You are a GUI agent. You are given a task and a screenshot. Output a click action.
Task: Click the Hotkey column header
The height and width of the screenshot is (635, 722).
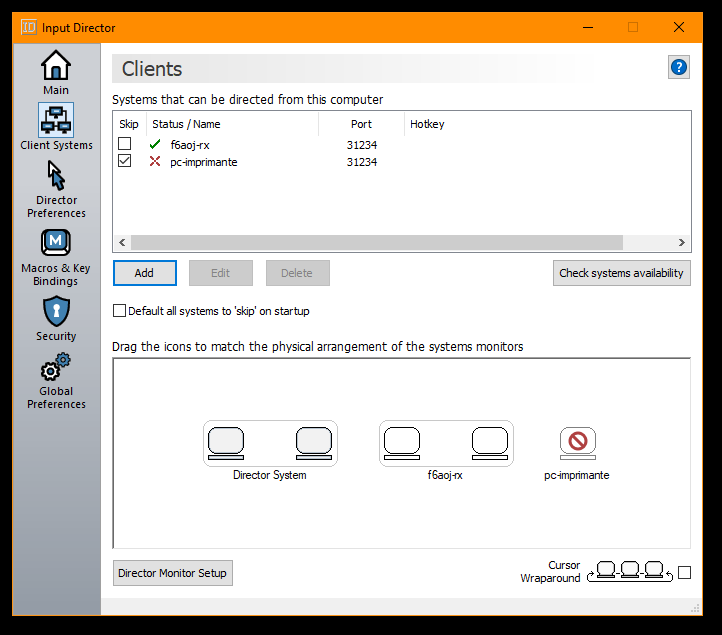427,124
